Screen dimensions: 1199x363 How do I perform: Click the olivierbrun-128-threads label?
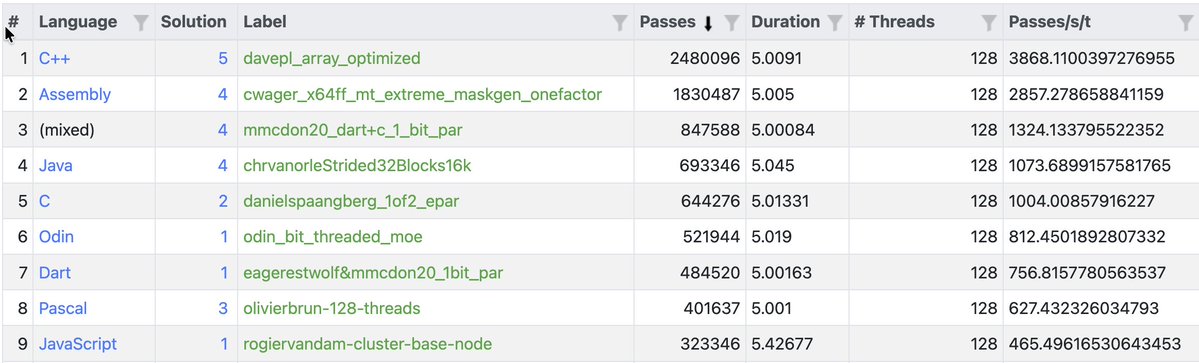coord(332,308)
